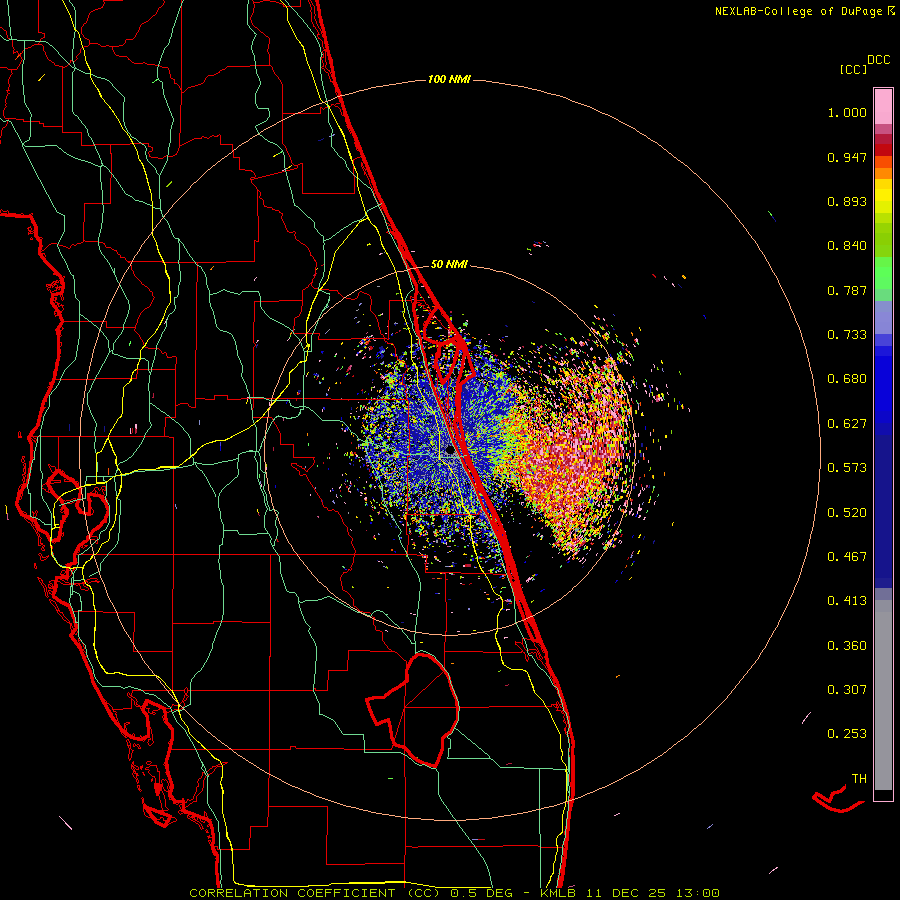Click the pink top color of the CC scale
Viewport: 900px width, 900px height.
coord(883,107)
